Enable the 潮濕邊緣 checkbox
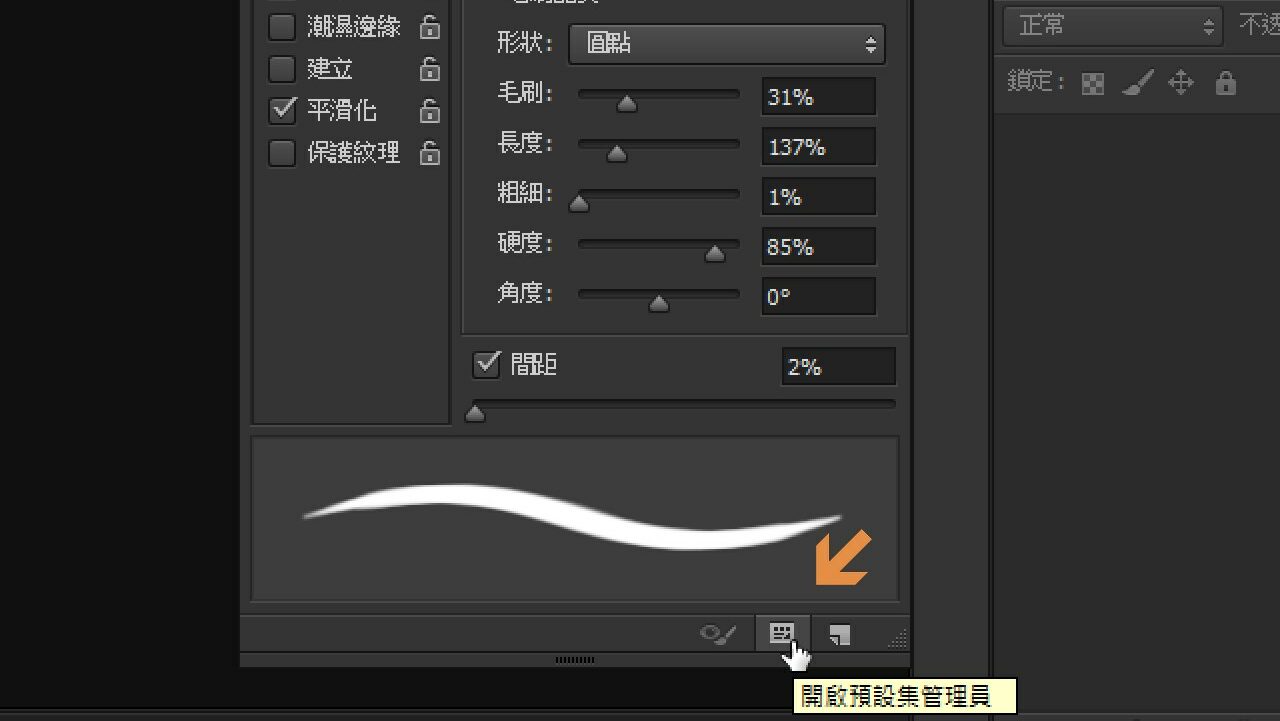The width and height of the screenshot is (1280, 721). pos(282,27)
